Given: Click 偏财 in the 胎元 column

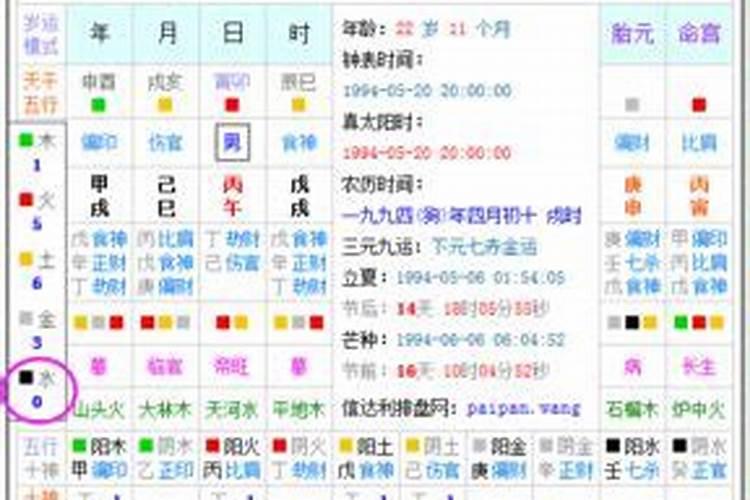Looking at the screenshot, I should click(x=632, y=143).
